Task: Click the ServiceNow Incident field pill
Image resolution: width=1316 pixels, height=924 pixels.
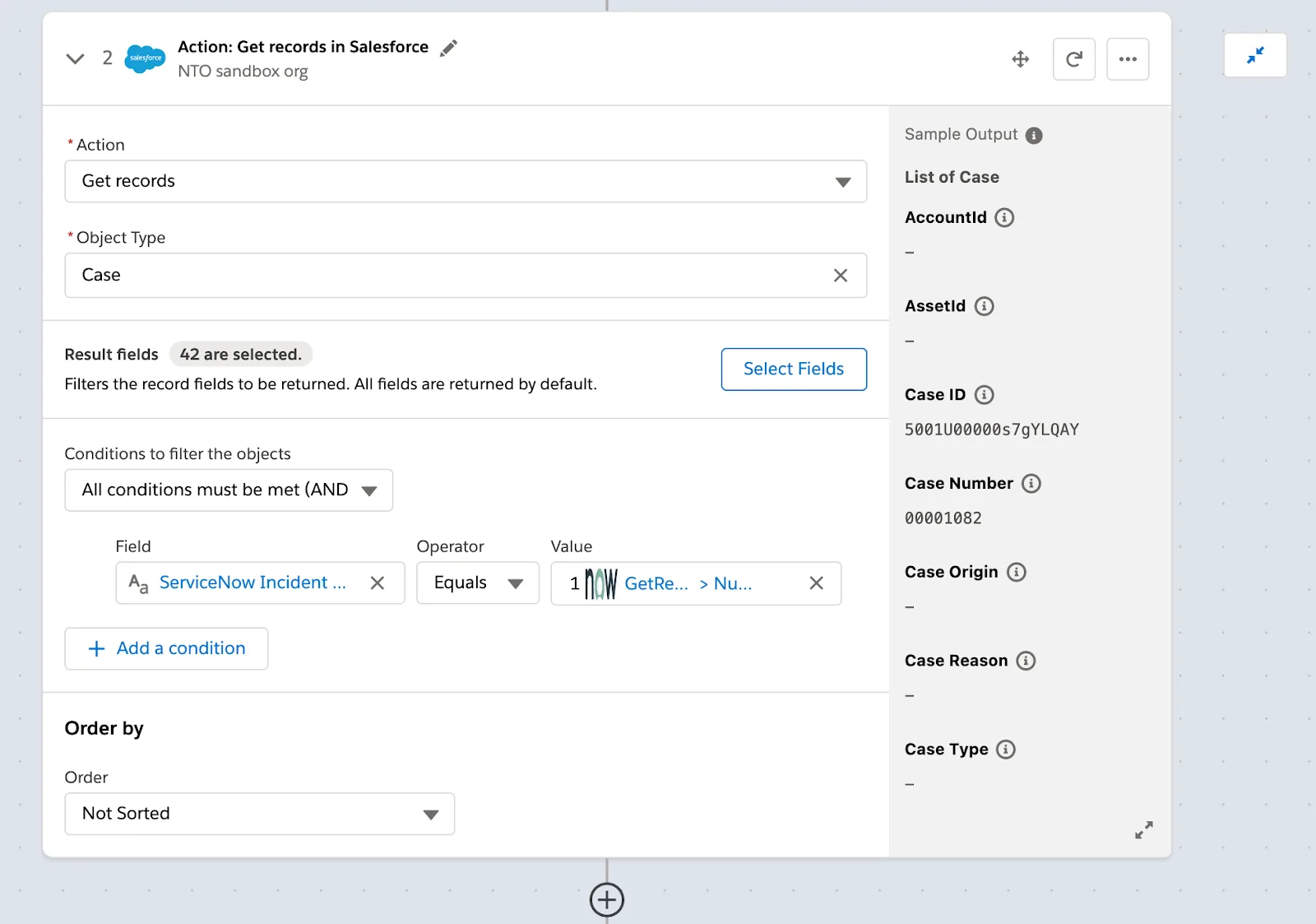Action: [253, 583]
